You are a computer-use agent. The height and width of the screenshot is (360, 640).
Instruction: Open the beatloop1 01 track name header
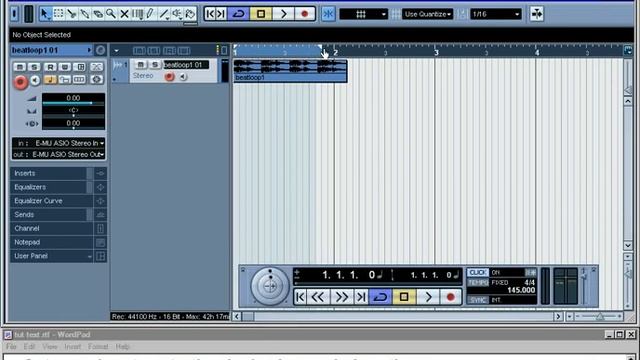[x=52, y=50]
